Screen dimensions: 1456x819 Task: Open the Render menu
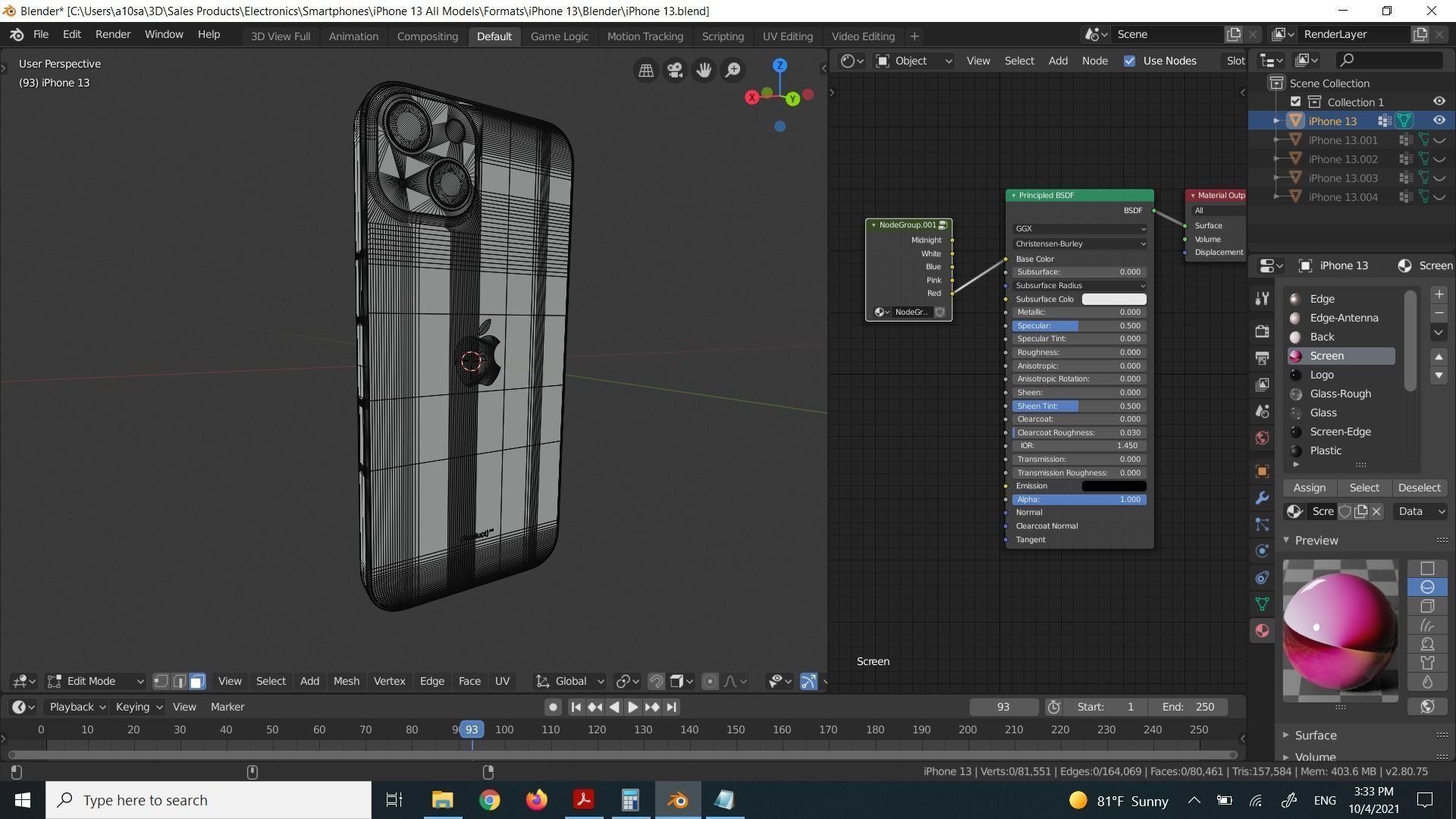coord(112,35)
